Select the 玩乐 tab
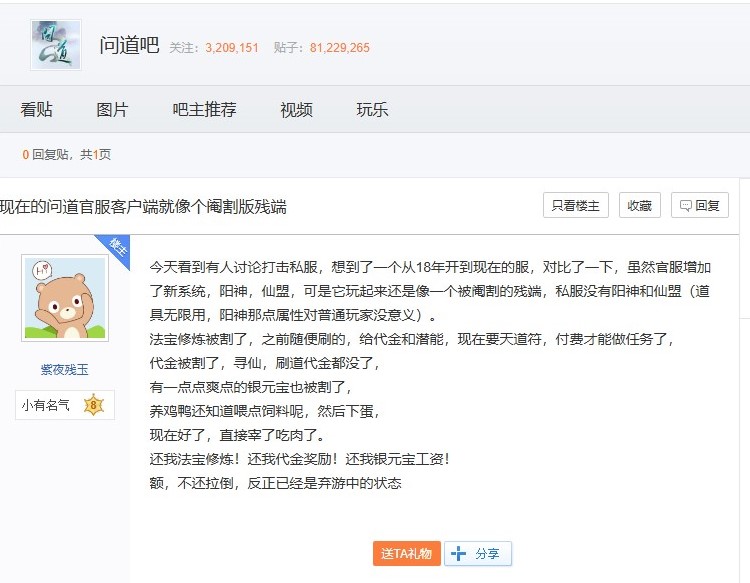The height and width of the screenshot is (583, 750). [x=372, y=110]
